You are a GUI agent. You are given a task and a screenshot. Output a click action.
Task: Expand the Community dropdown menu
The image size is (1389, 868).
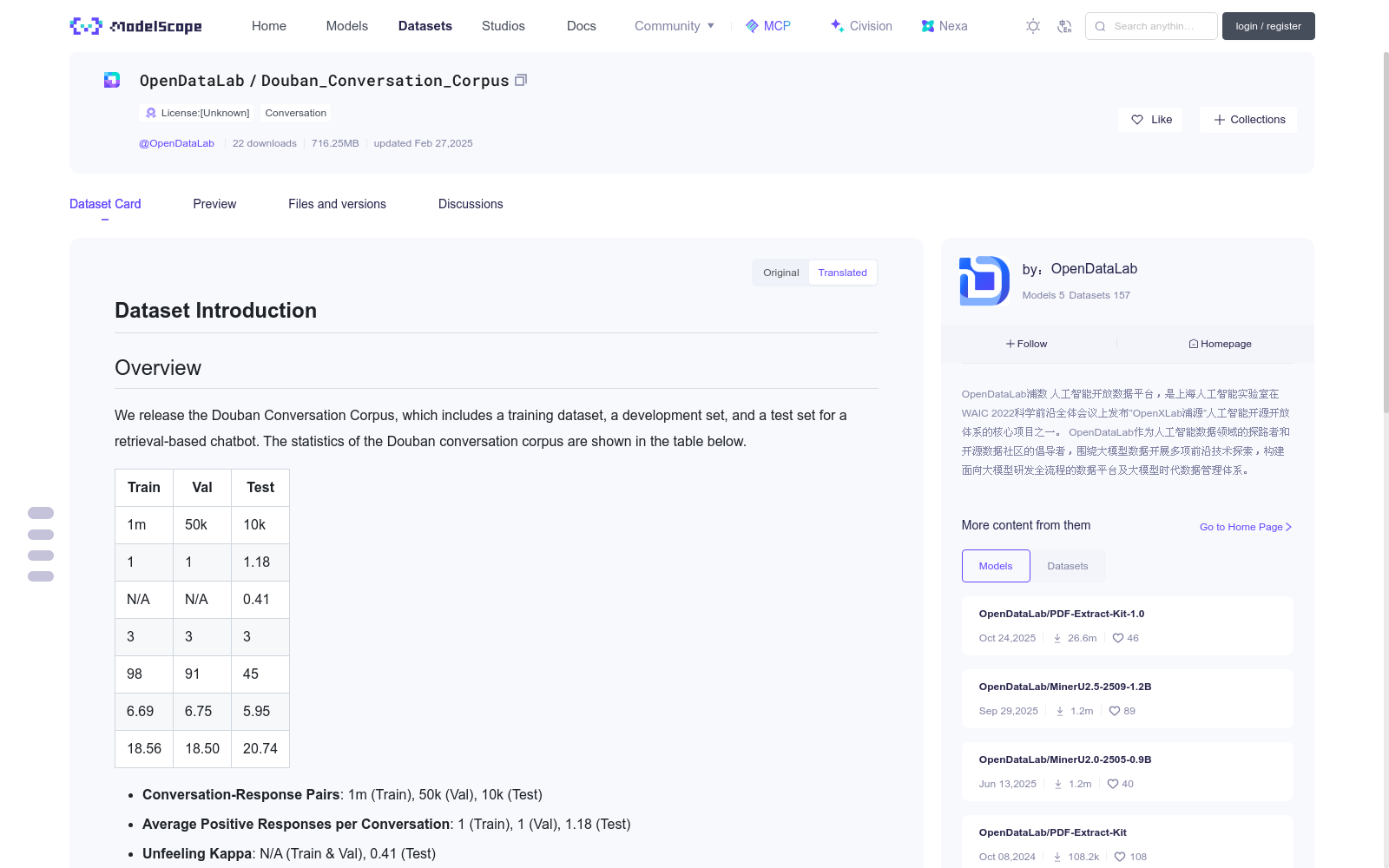pyautogui.click(x=675, y=26)
